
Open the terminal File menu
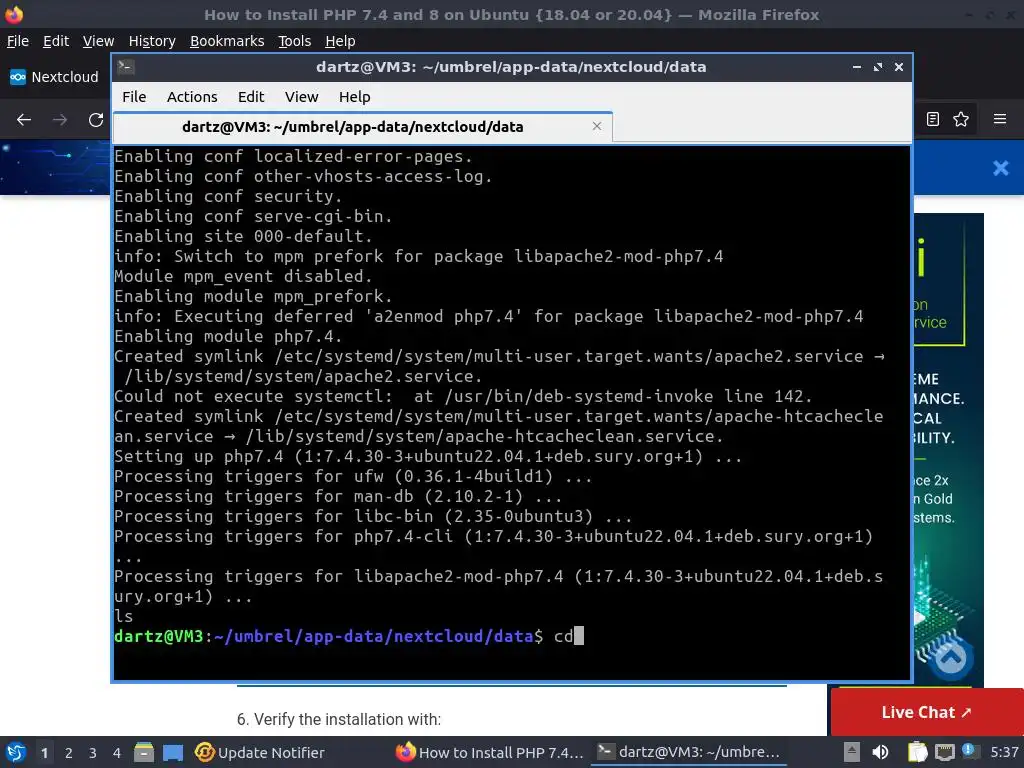[134, 97]
